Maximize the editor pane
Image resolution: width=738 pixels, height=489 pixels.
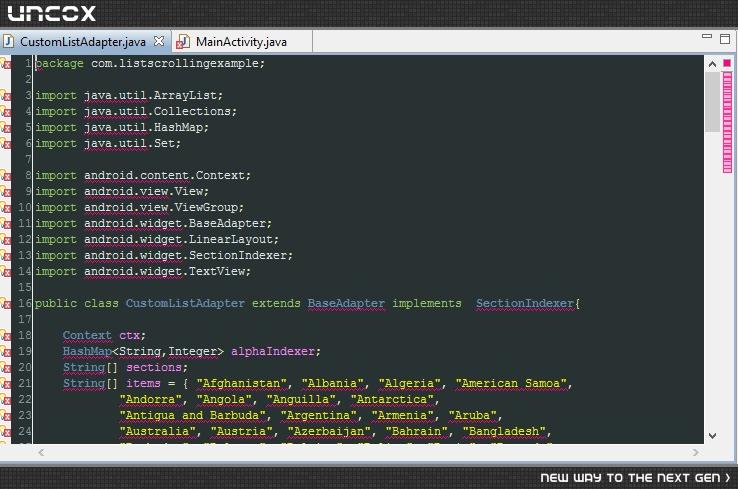coord(725,39)
